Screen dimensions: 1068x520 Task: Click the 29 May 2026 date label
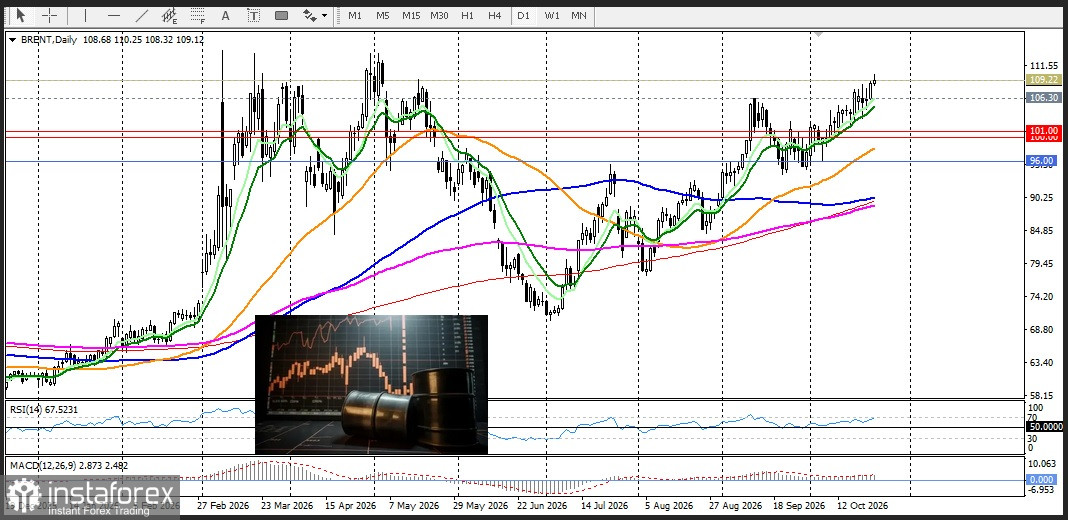480,506
